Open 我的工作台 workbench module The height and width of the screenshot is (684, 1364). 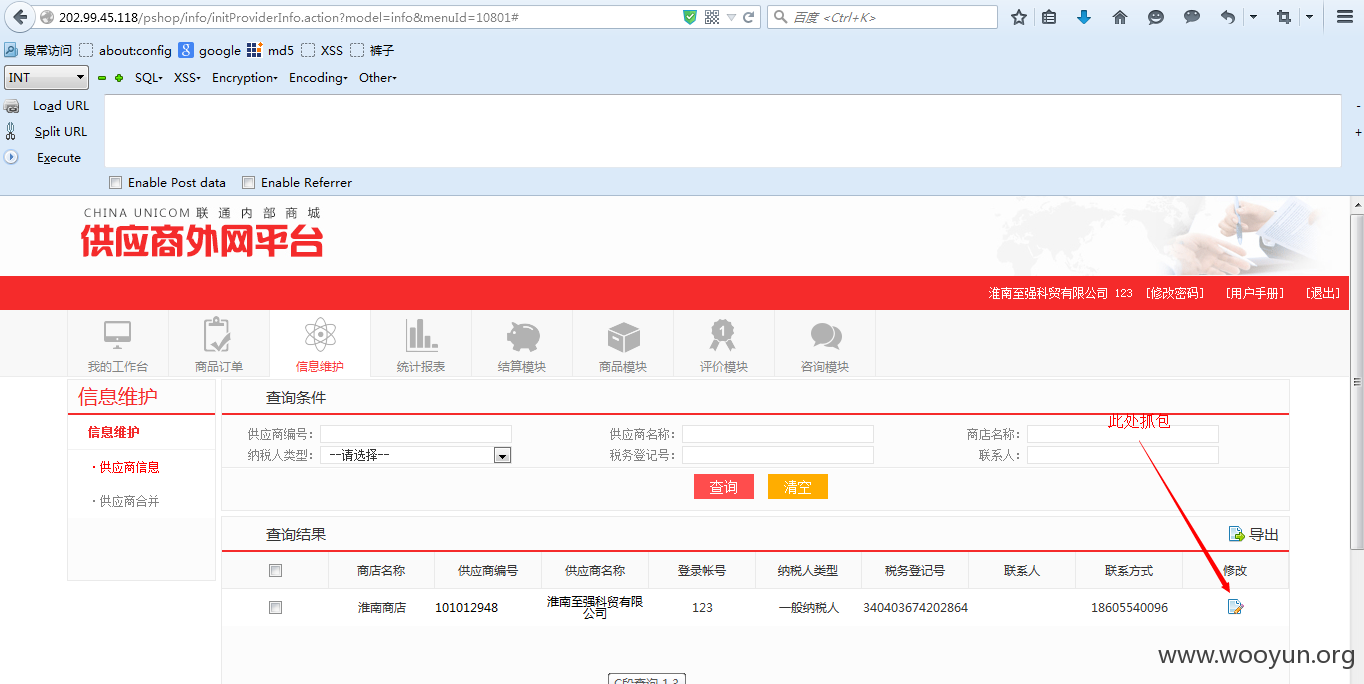coord(117,345)
